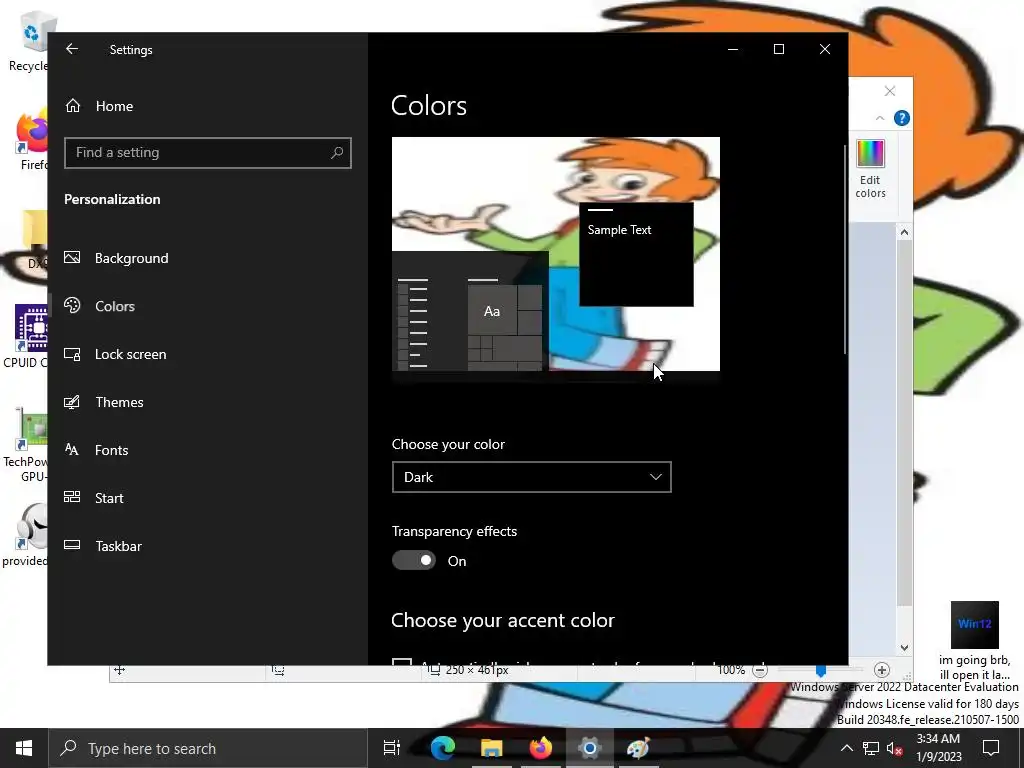Viewport: 1024px width, 768px height.
Task: Open Task View from taskbar
Action: (392, 748)
